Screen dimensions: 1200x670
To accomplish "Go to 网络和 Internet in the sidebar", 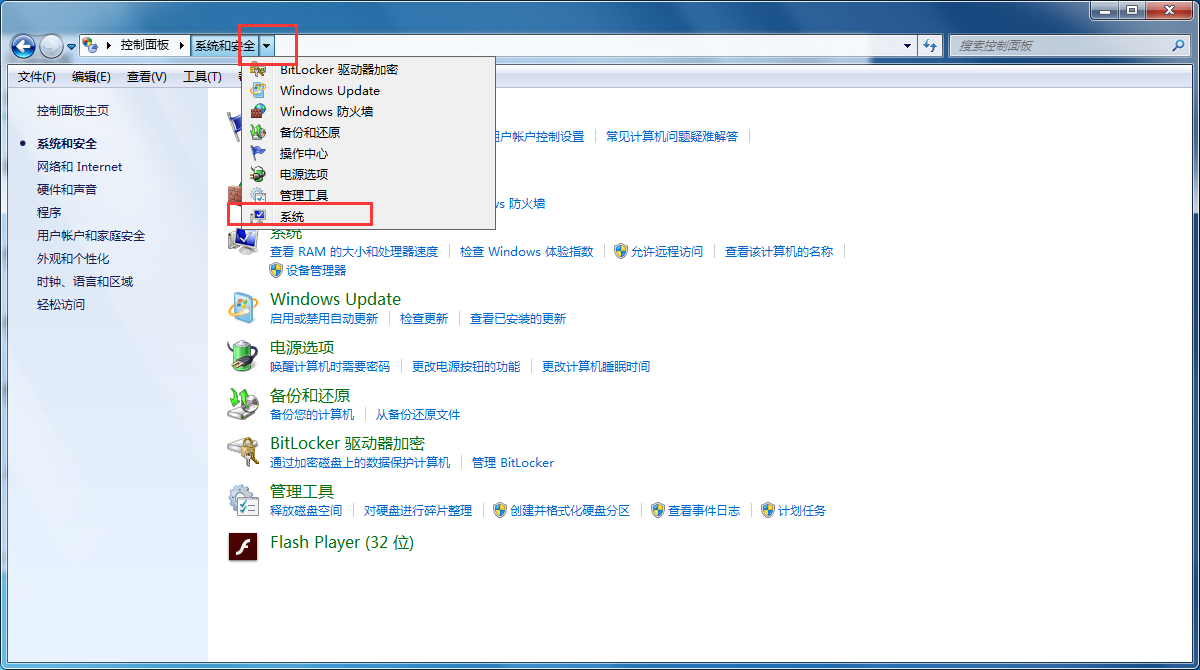I will 80,167.
